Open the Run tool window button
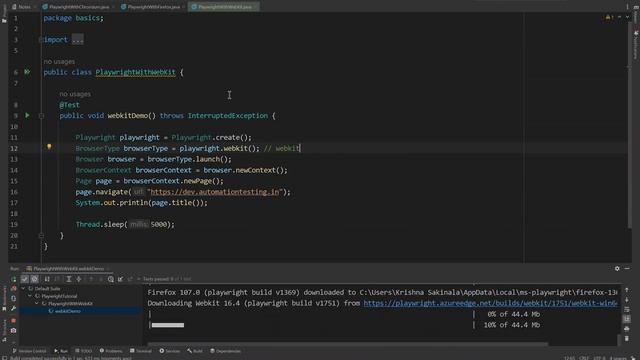This screenshot has width=640, height=360. tap(61, 351)
